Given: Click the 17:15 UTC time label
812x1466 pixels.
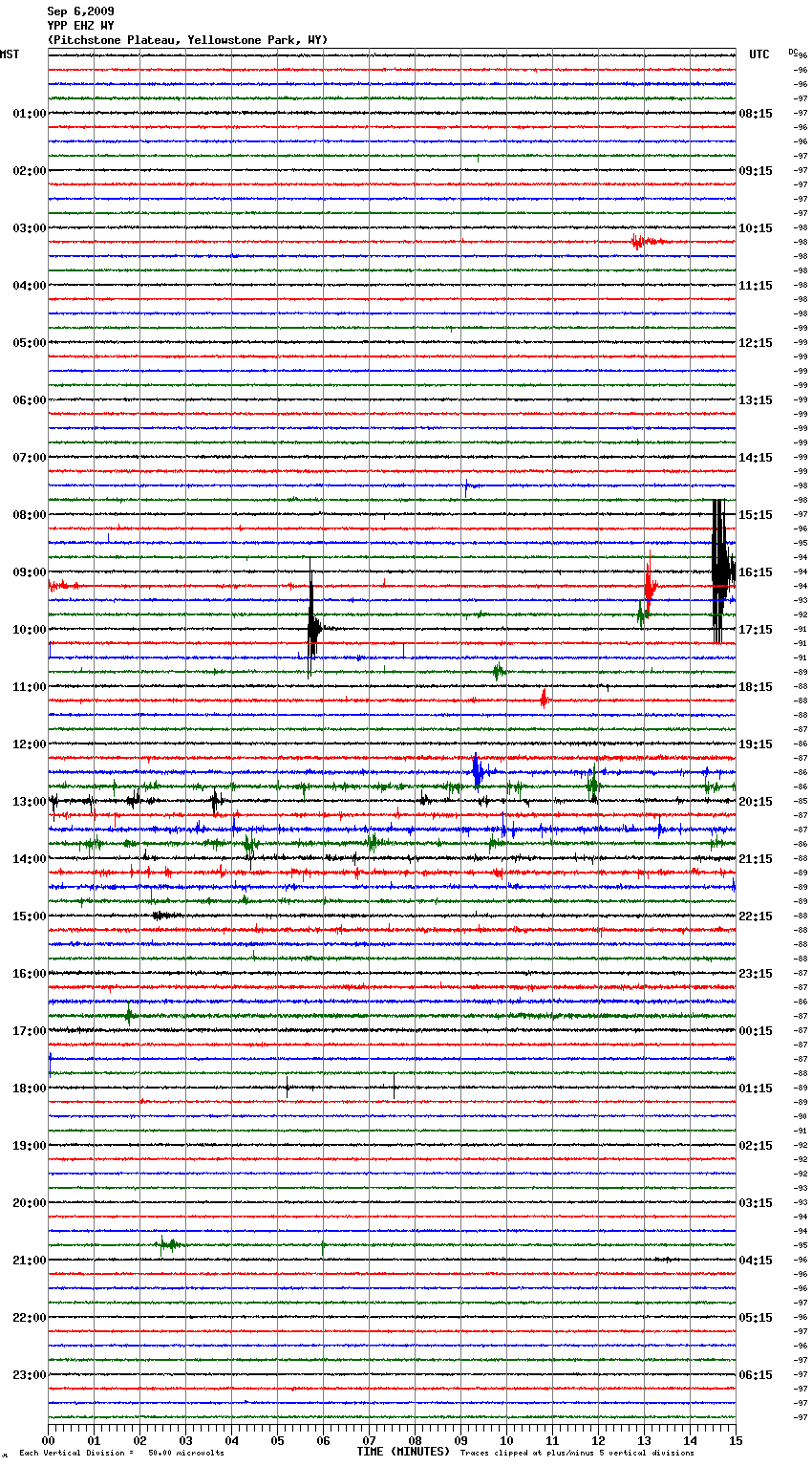Looking at the screenshot, I should (756, 630).
